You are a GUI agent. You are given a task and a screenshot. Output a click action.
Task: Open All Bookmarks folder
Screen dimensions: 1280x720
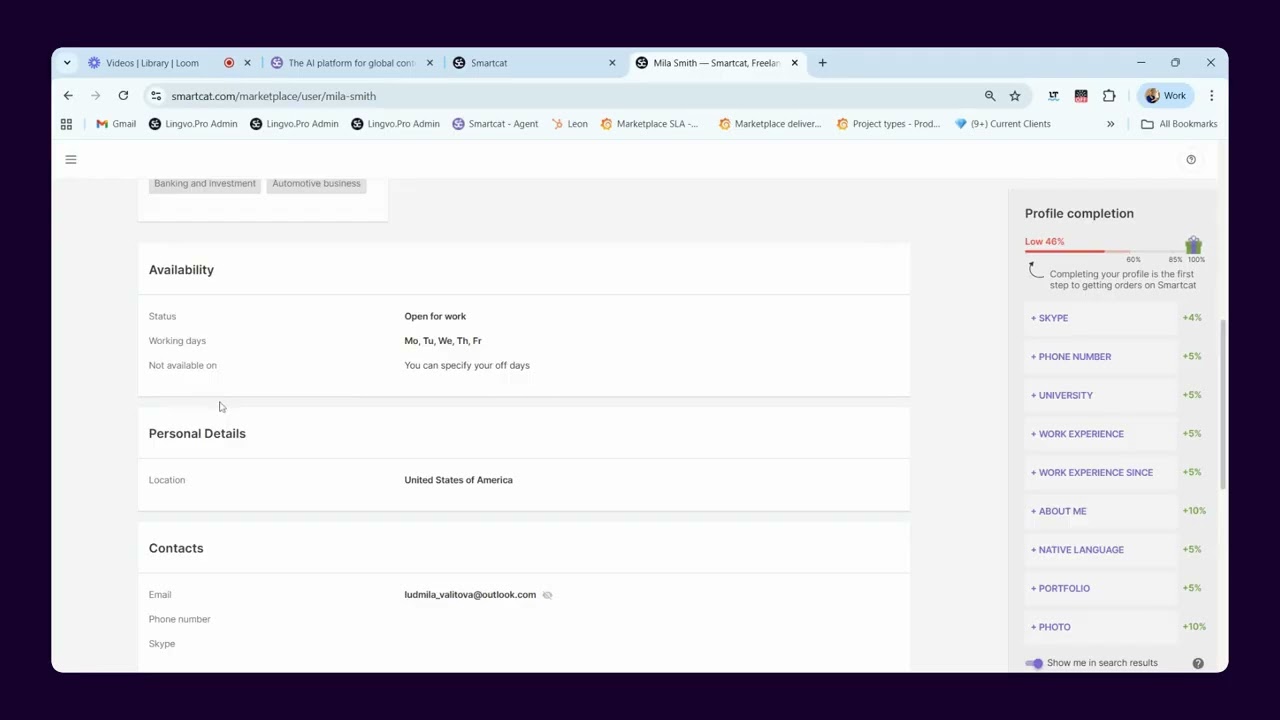[x=1179, y=124]
